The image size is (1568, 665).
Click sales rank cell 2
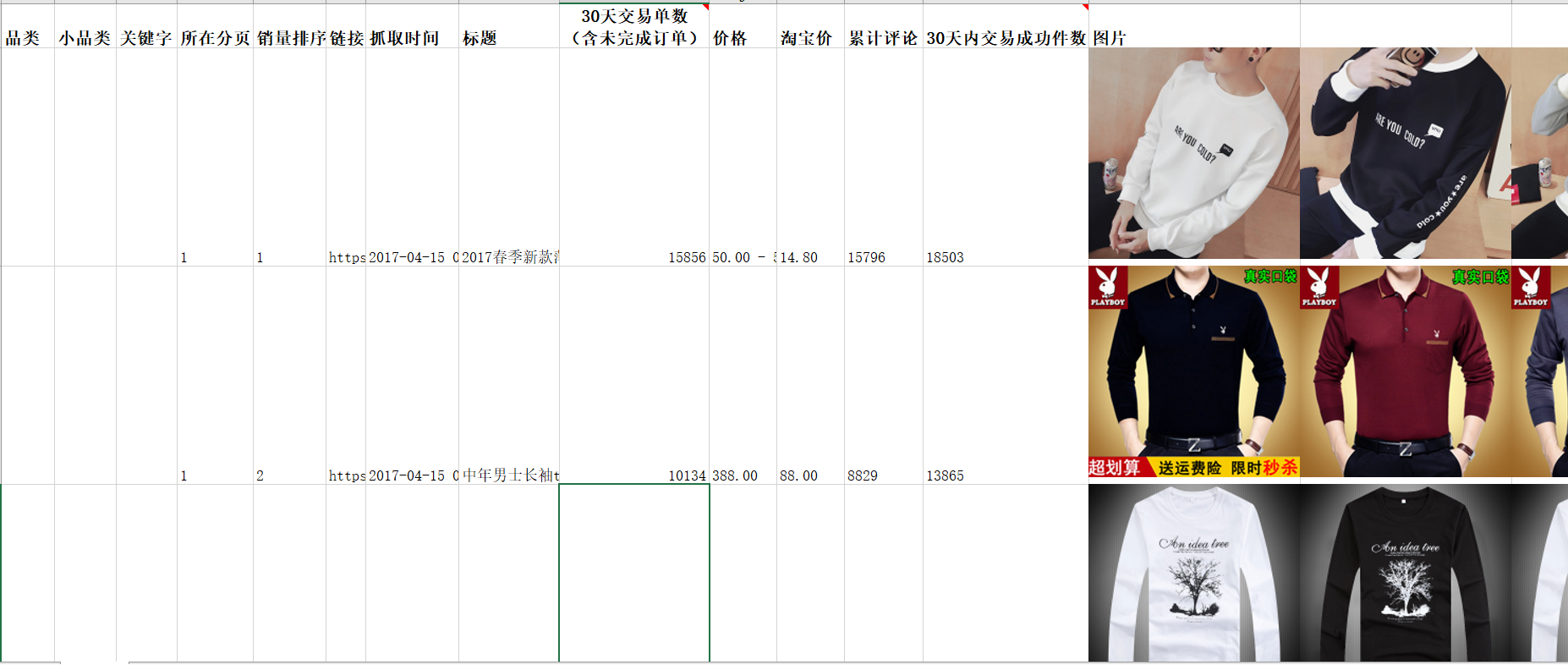coord(289,376)
